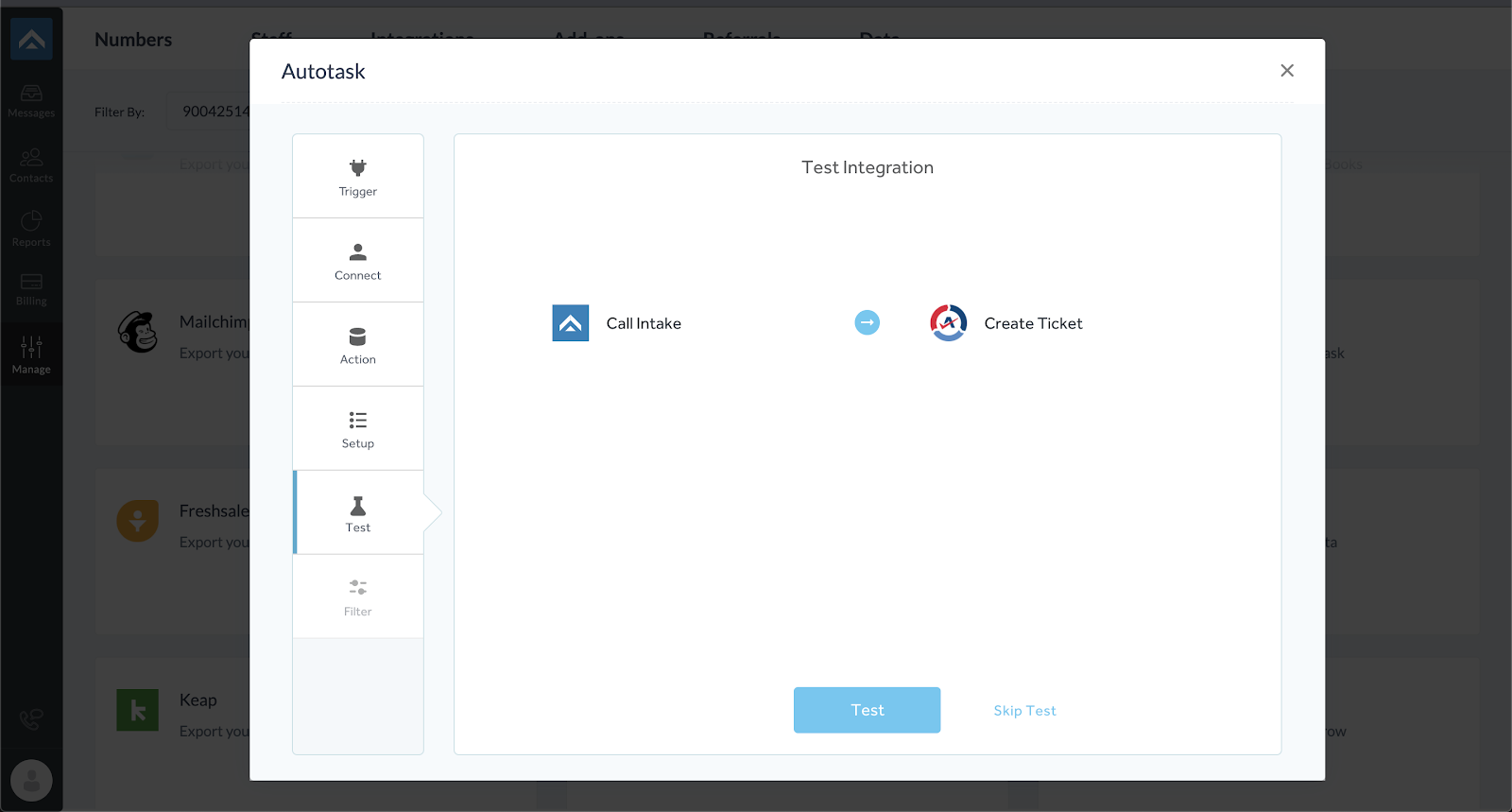Click the blue arrow between steps
Screen dimensions: 1512x812
(x=867, y=322)
